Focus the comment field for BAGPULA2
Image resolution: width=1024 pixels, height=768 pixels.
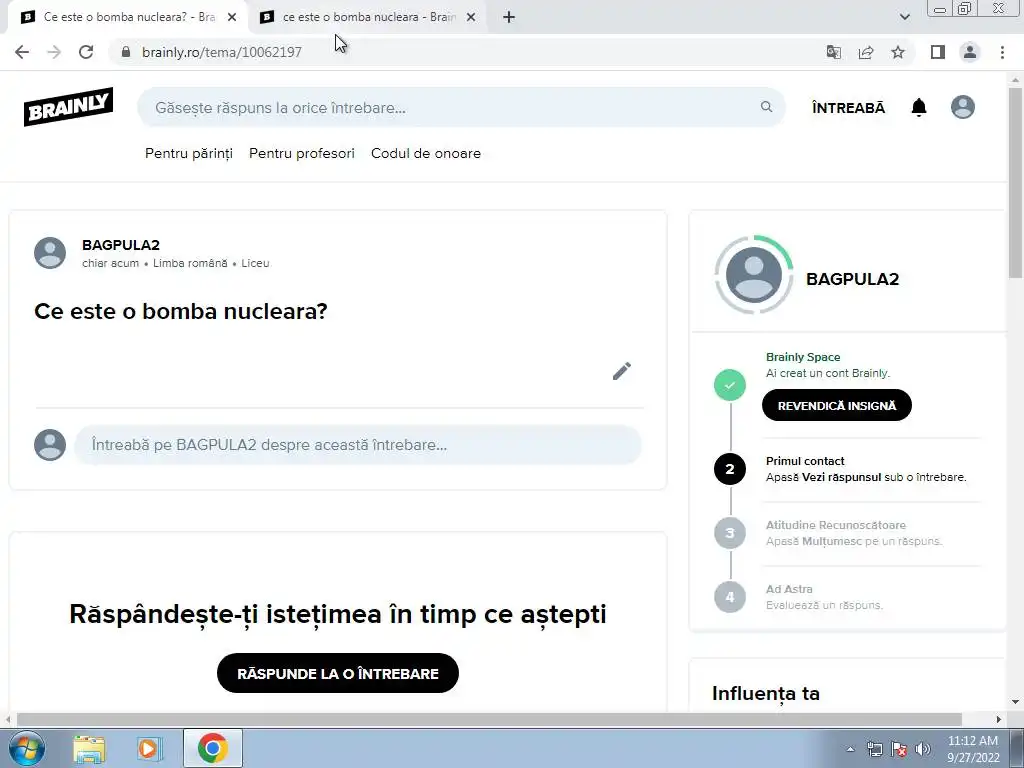[358, 445]
